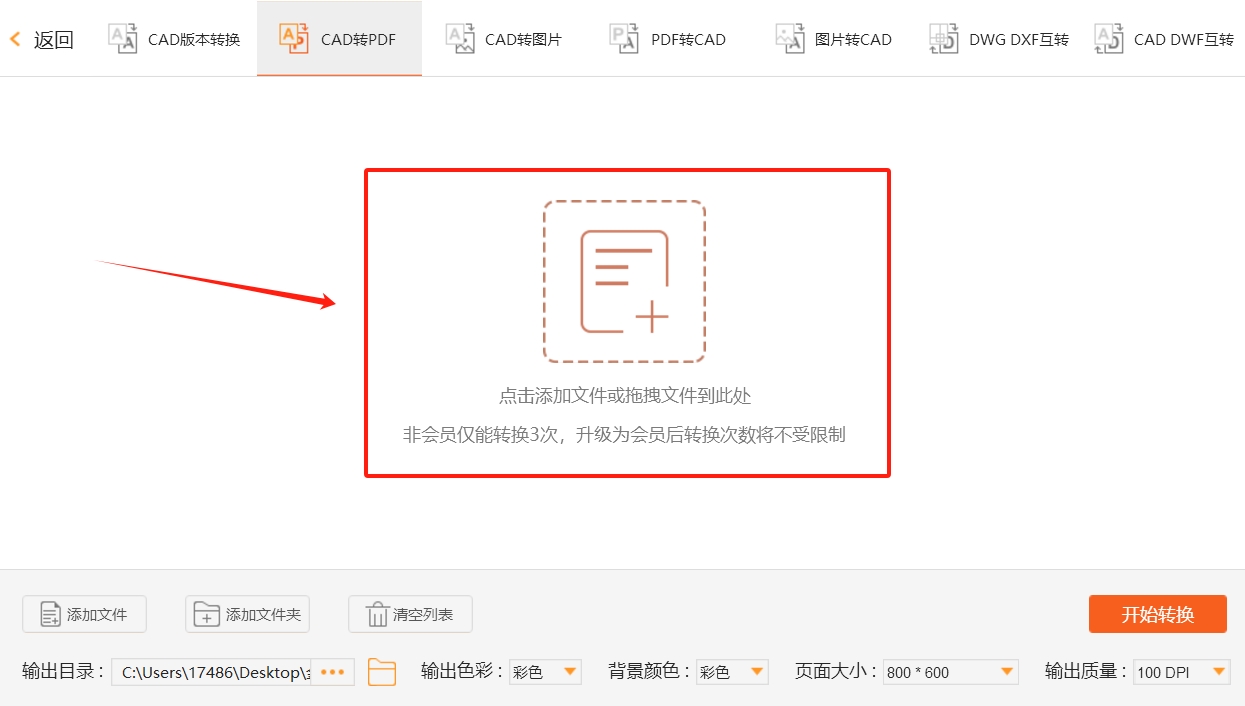The height and width of the screenshot is (706, 1245).
Task: Click the 点击添加文件或拖拽文件到此处 text
Action: [625, 396]
